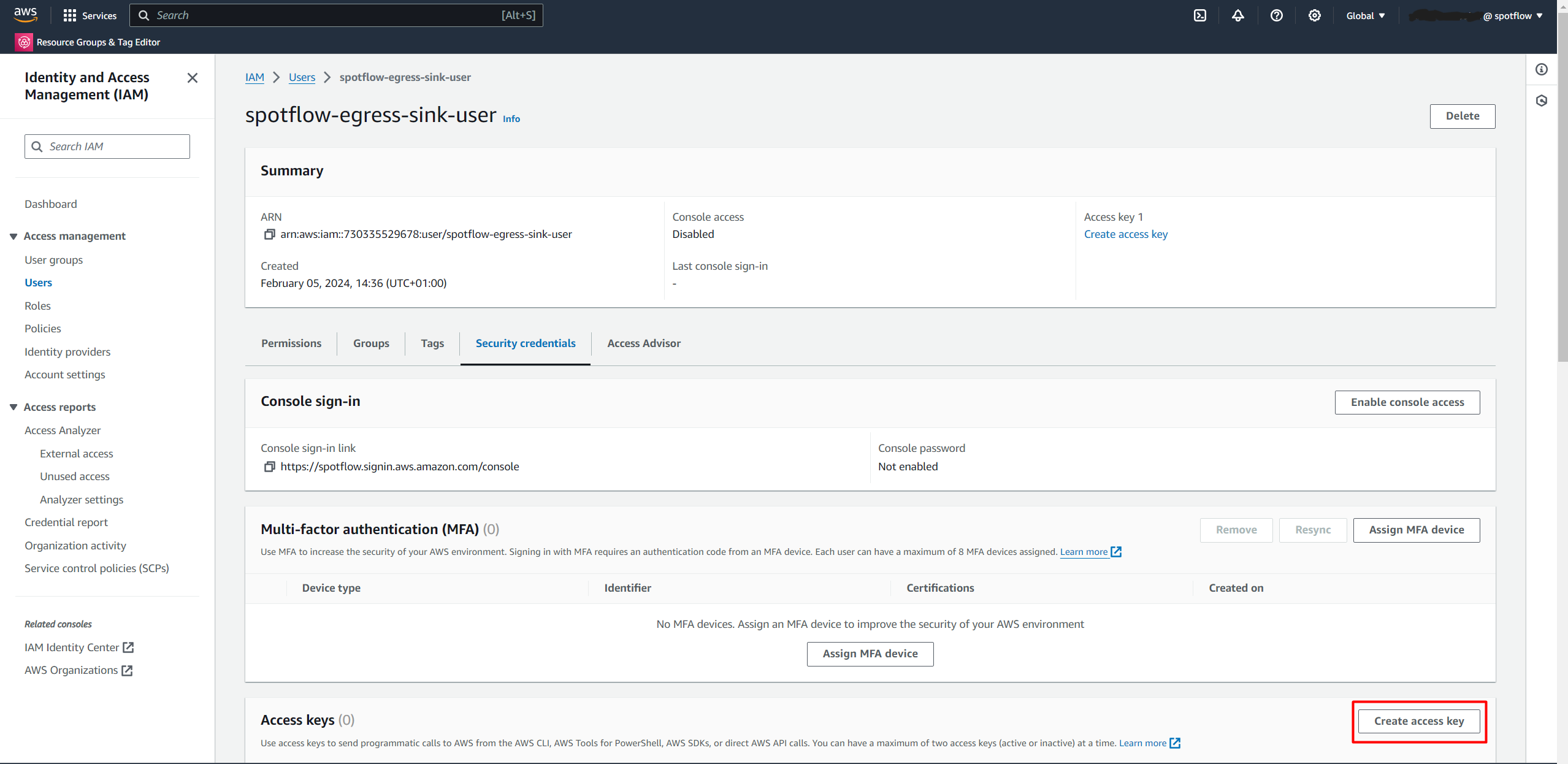The height and width of the screenshot is (764, 1568).
Task: Open the hexagon tools icon on right edge
Action: 1541,101
